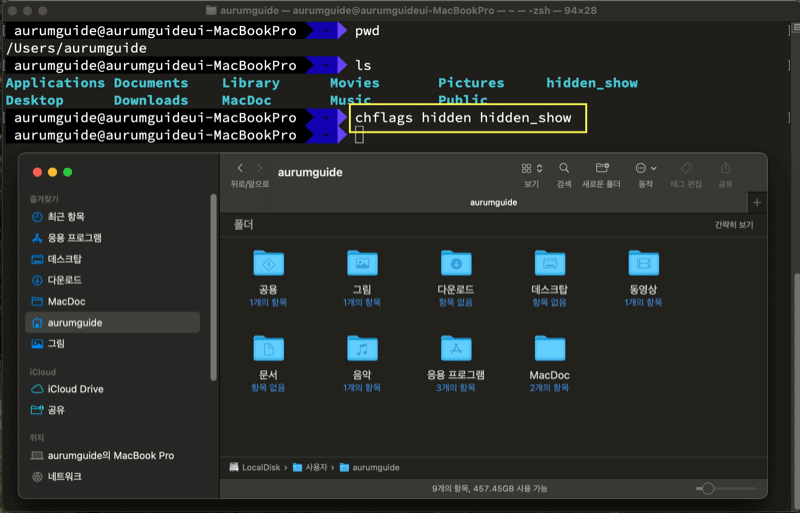This screenshot has width=800, height=513.
Task: Select 다운로드 in Finder sidebar
Action: pyautogui.click(x=112, y=280)
